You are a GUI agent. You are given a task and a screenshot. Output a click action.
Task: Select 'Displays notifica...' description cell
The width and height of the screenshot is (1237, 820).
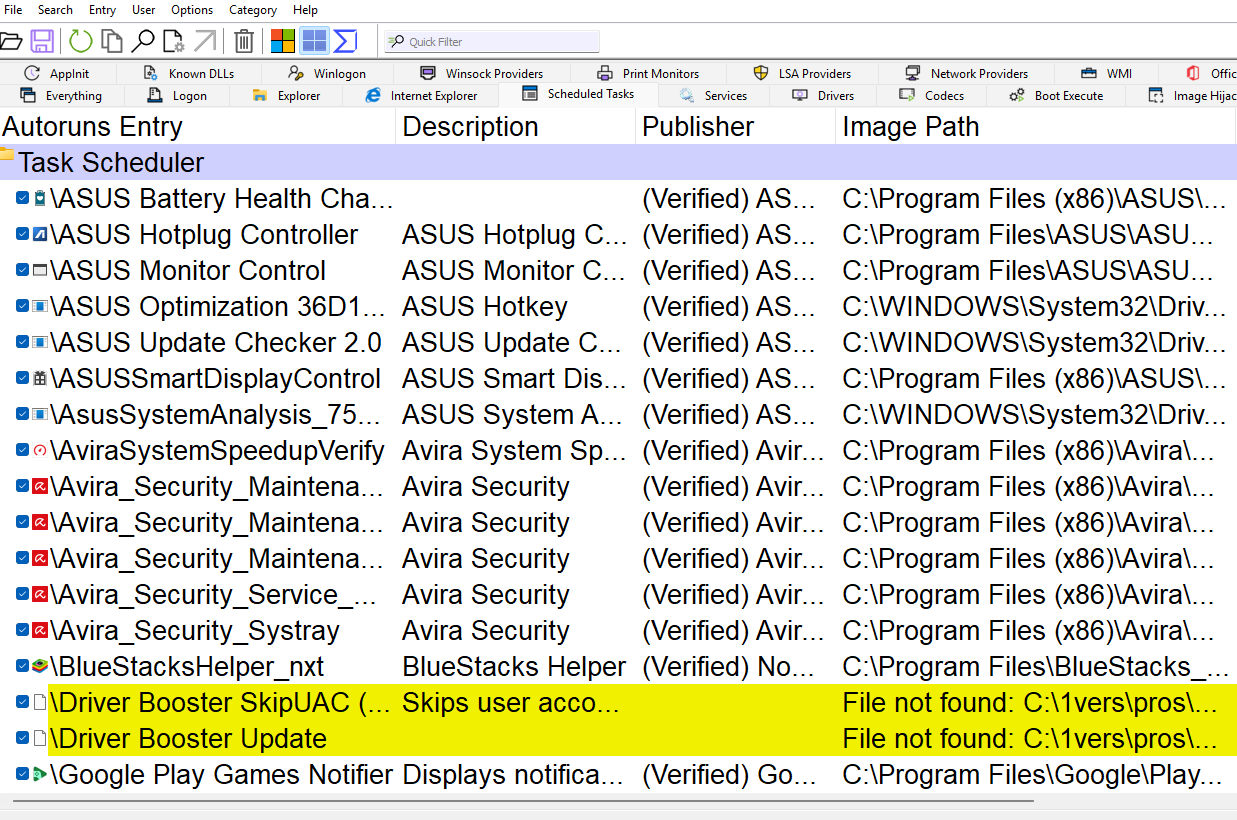[x=514, y=775]
